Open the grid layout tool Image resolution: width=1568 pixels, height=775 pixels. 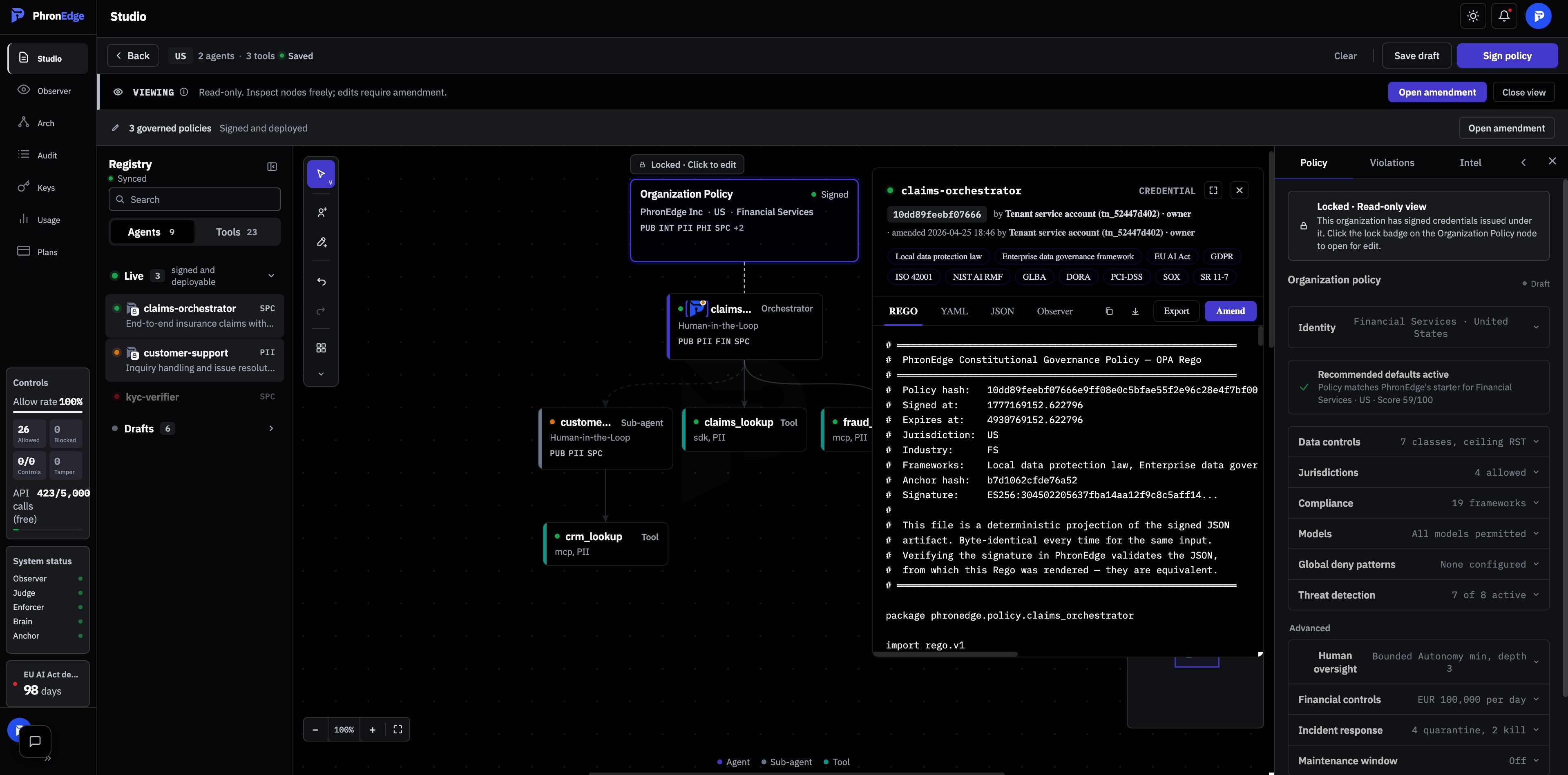coord(322,348)
